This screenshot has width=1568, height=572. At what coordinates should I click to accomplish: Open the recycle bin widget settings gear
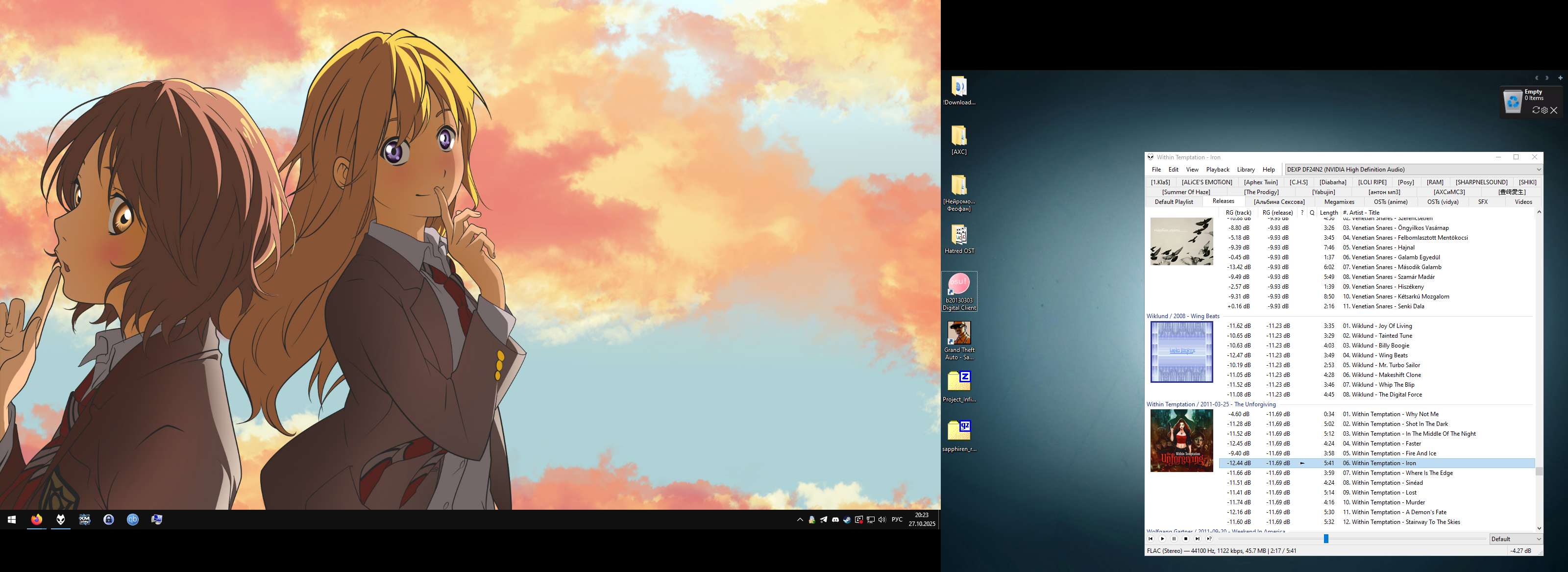pos(1544,110)
